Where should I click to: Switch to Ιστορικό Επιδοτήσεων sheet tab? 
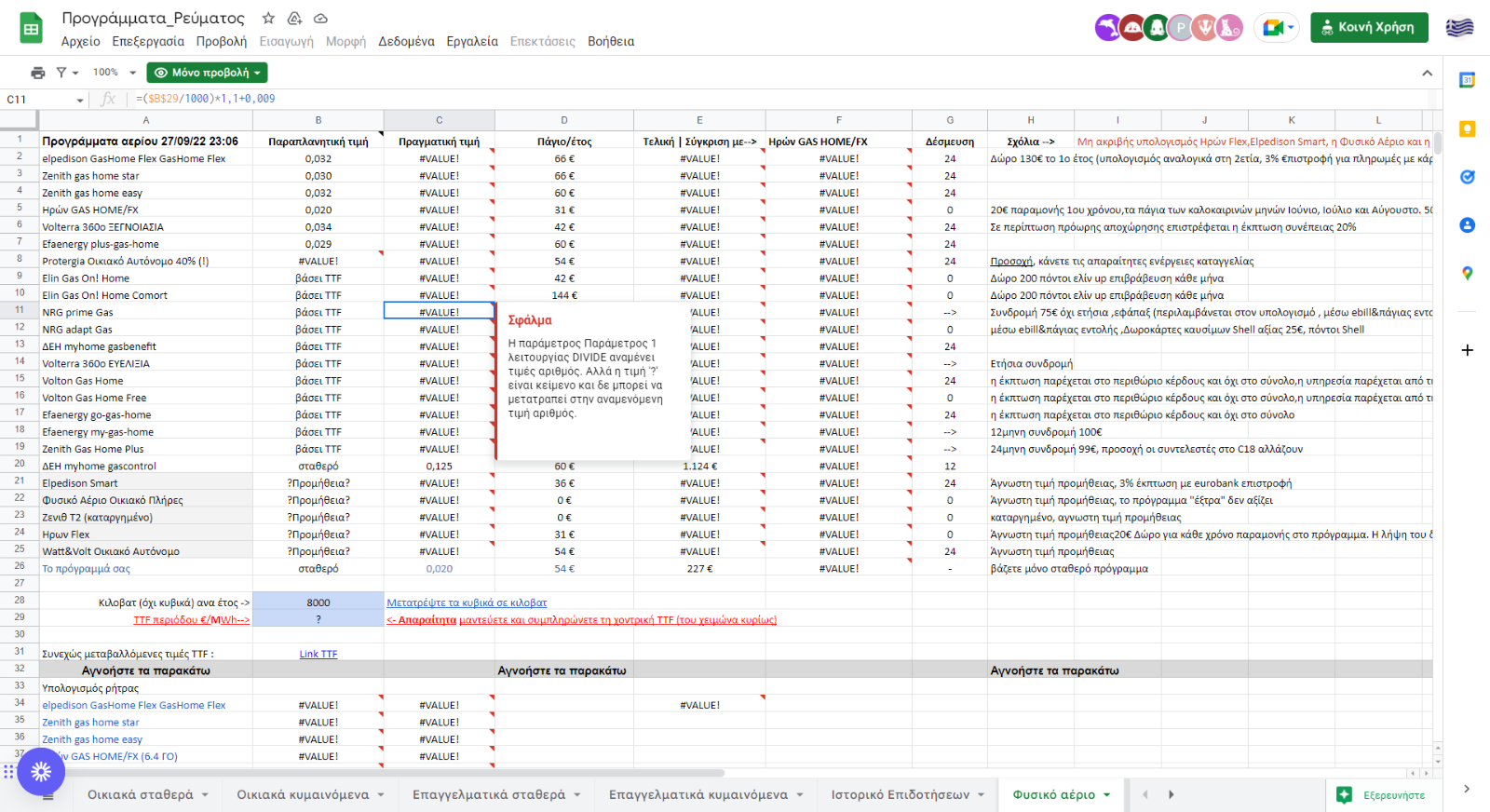tap(901, 795)
